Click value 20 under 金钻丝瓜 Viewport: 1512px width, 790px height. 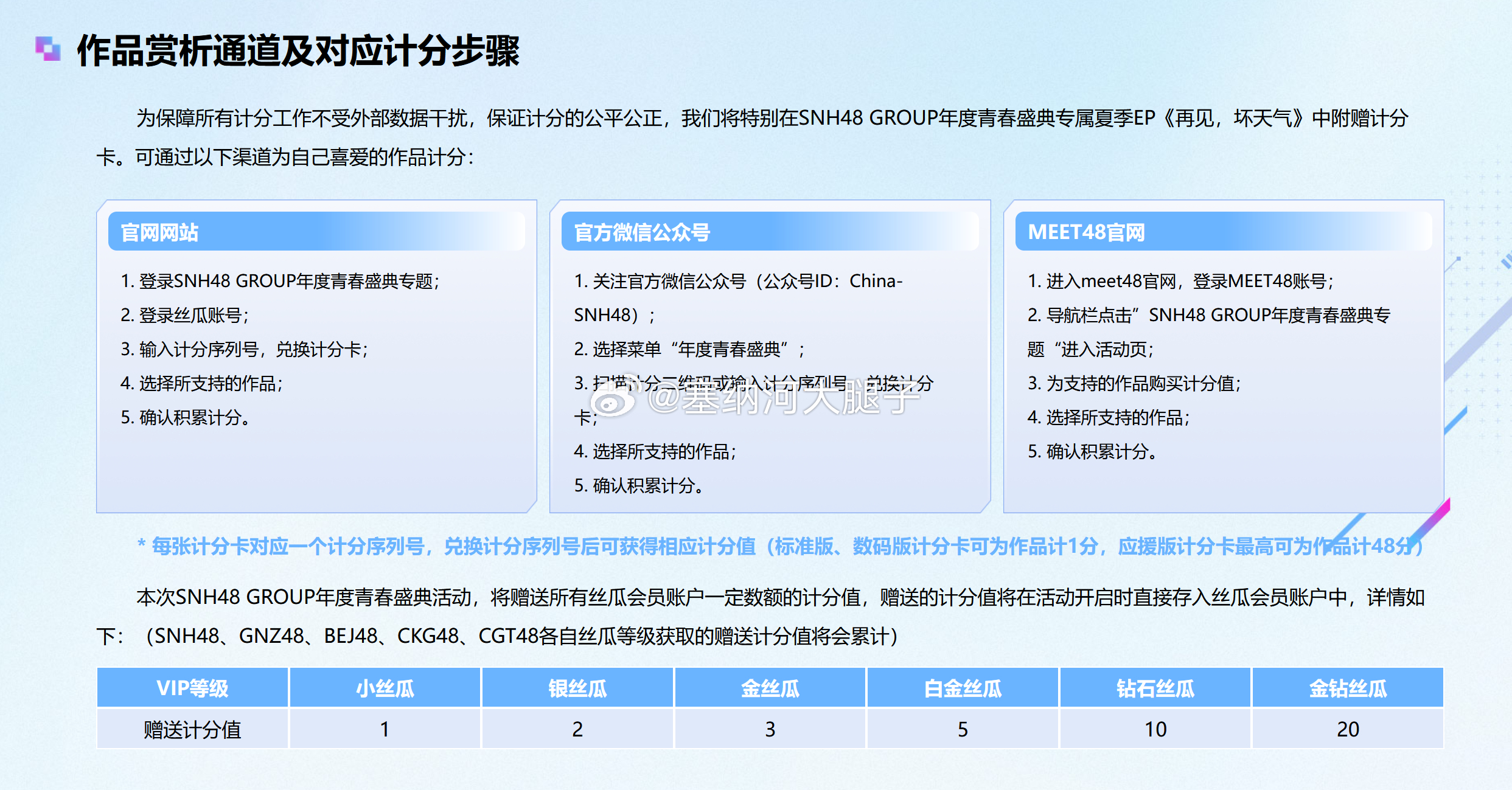click(x=1348, y=729)
